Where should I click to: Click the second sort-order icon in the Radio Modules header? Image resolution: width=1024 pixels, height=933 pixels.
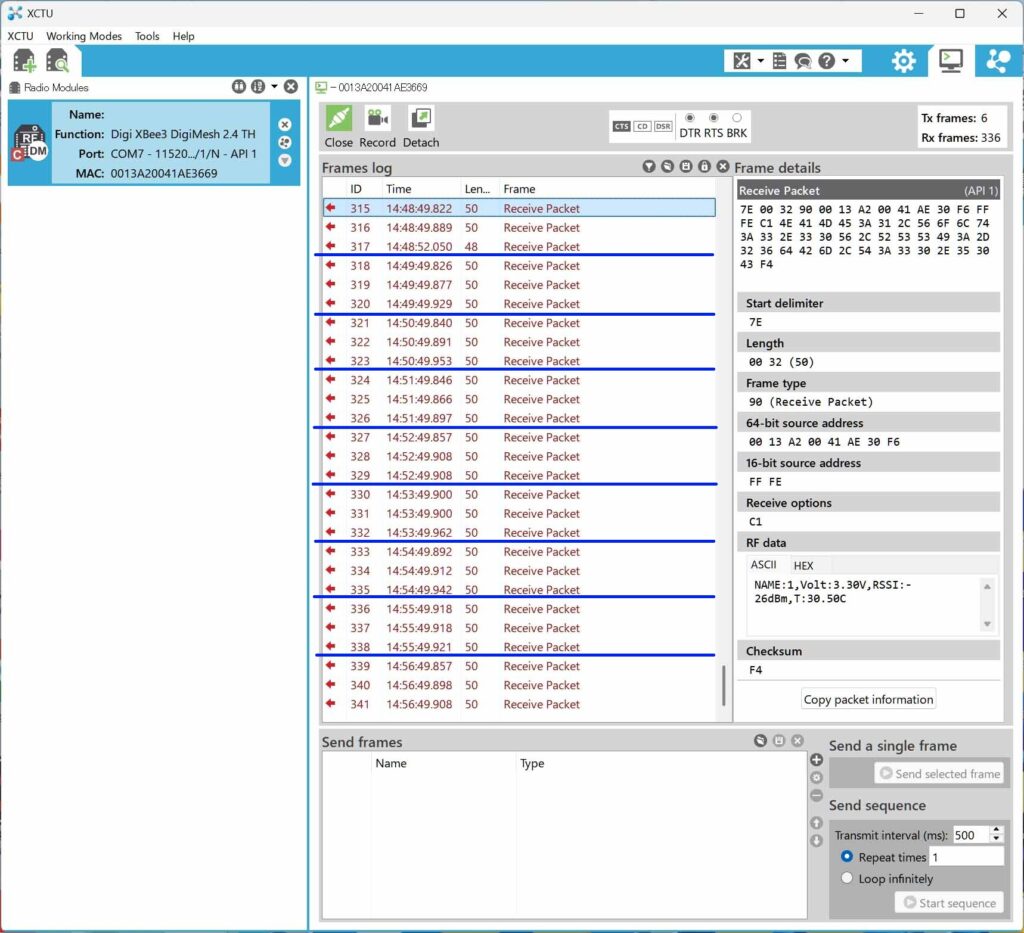click(258, 86)
